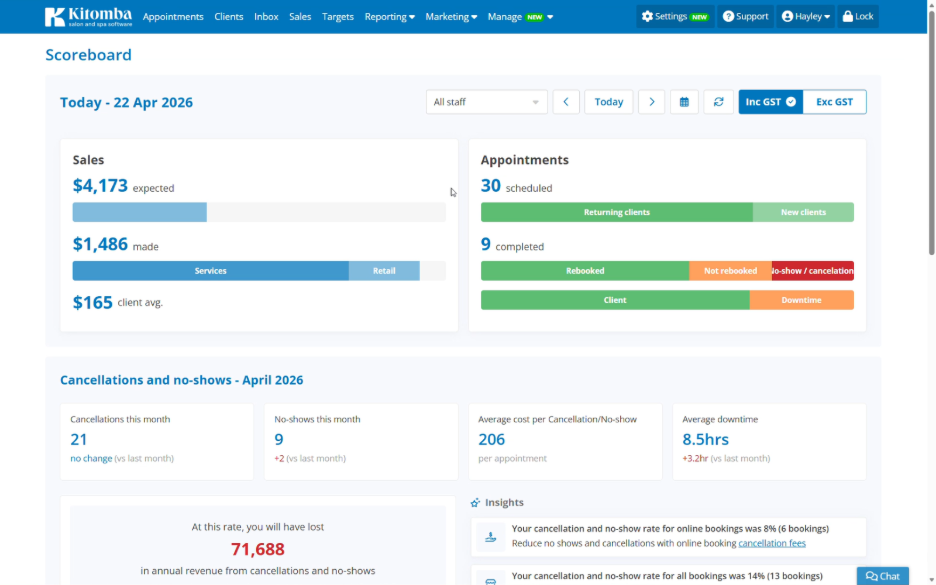The image size is (936, 585).
Task: Open the Chat widget
Action: [x=883, y=576]
